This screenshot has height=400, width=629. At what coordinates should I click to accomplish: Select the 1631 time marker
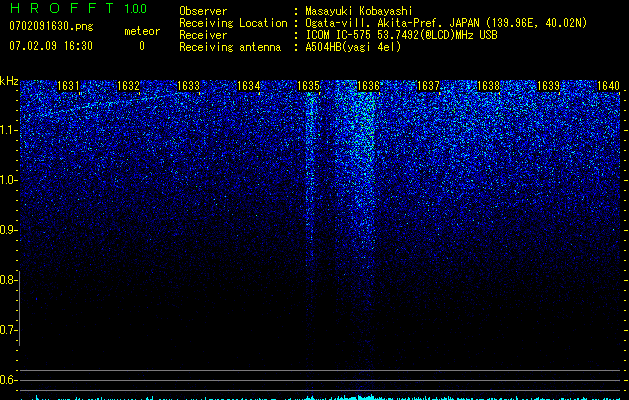click(68, 86)
